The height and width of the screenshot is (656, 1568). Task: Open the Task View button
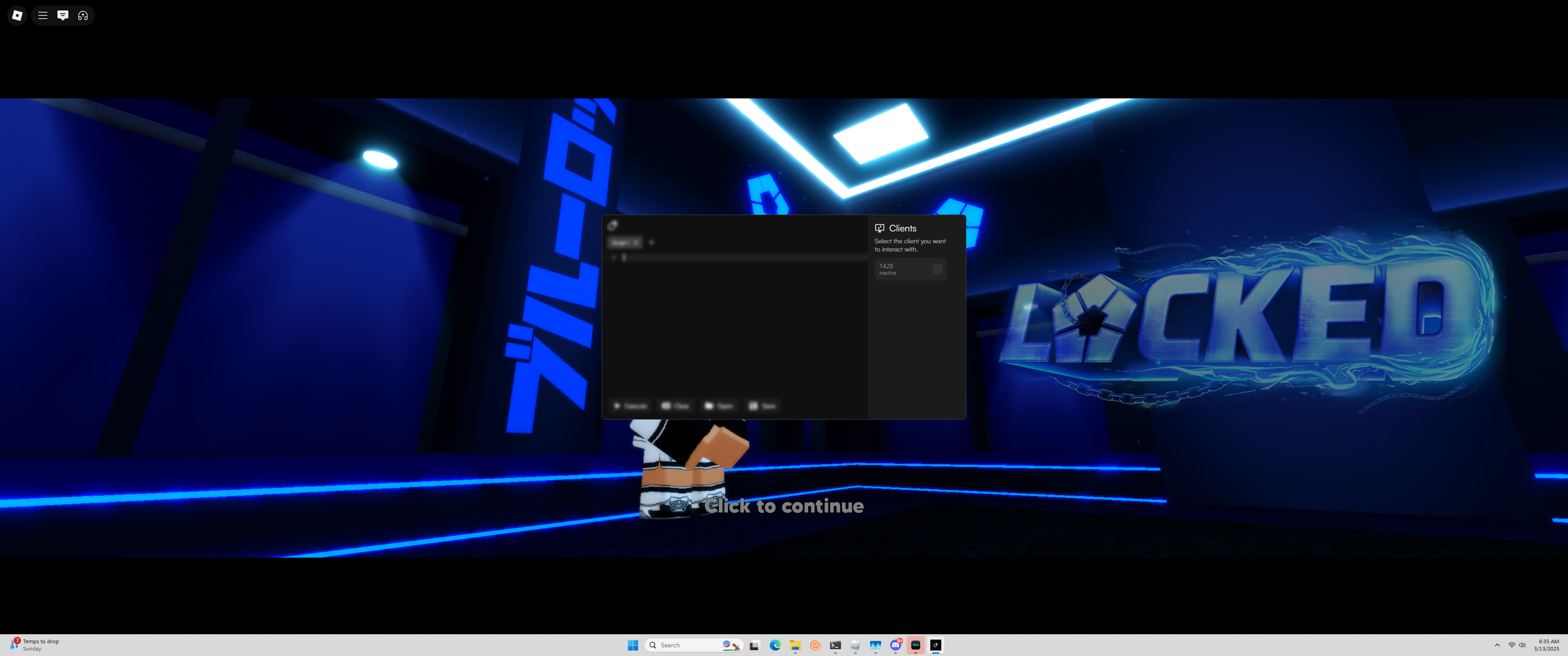(754, 645)
